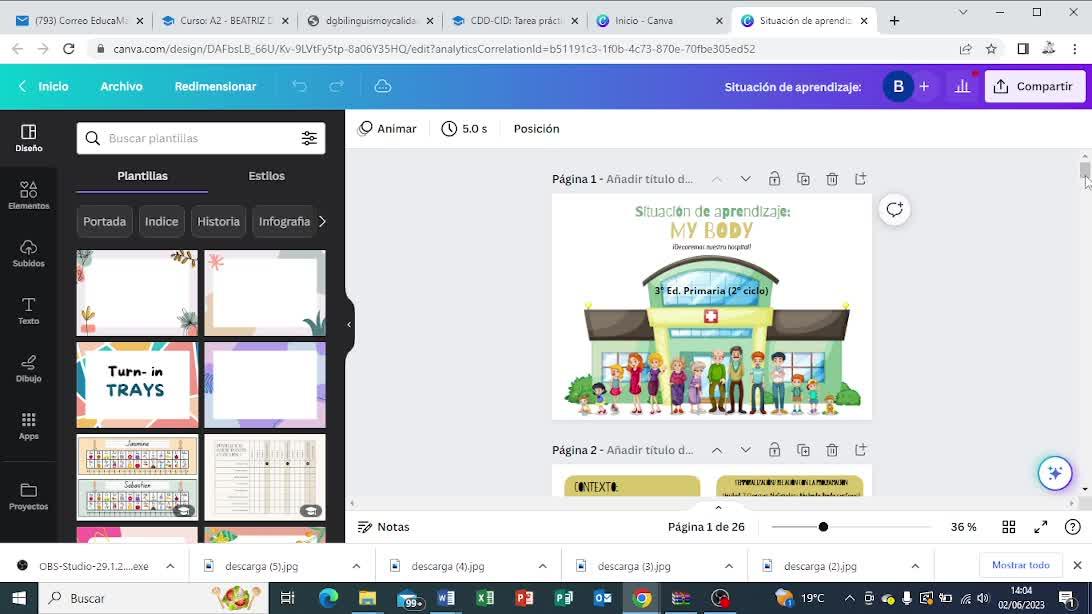The image size is (1092, 614).
Task: Click the Compartir button
Action: pyautogui.click(x=1034, y=86)
